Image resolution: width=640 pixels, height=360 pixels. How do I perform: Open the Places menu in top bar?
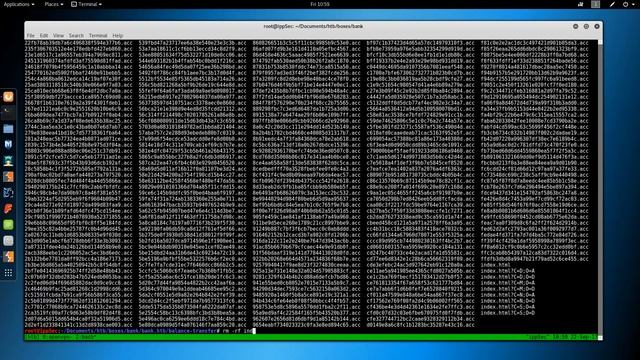point(54,4)
